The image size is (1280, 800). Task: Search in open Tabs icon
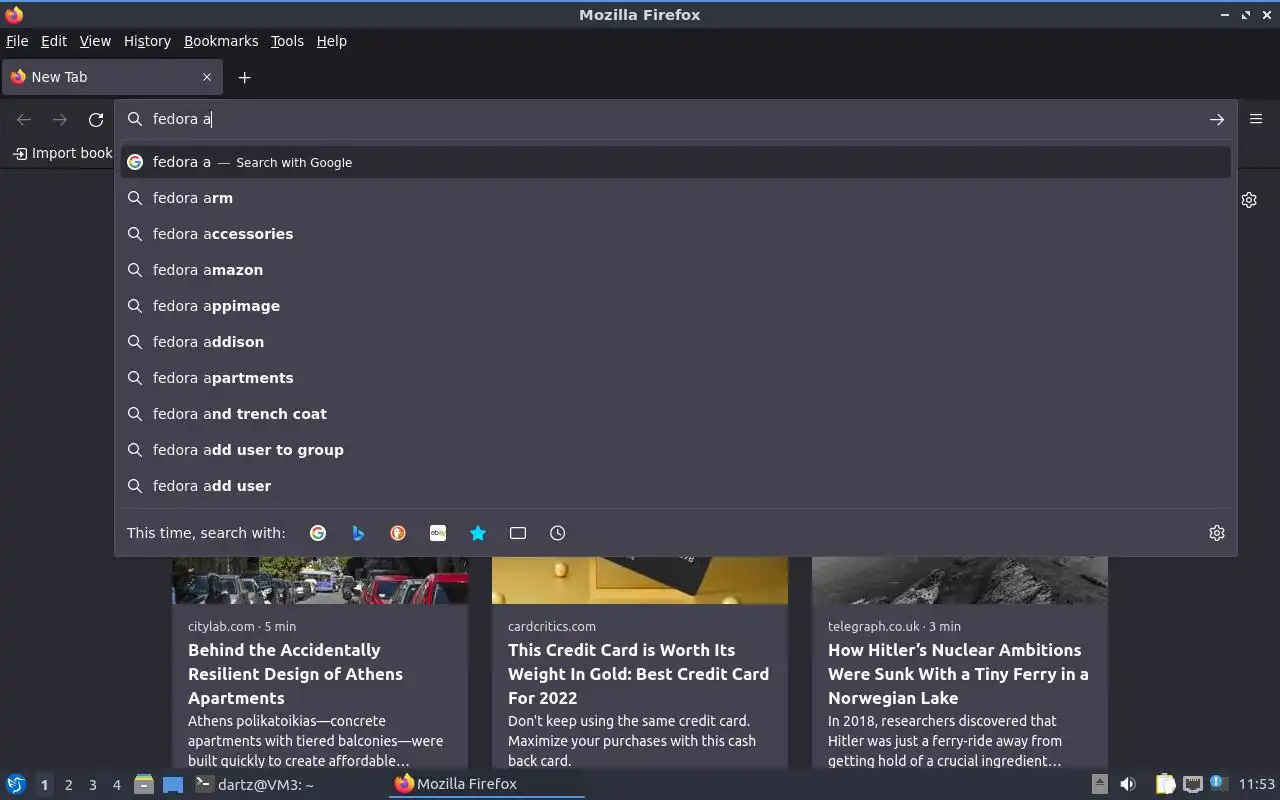[518, 533]
